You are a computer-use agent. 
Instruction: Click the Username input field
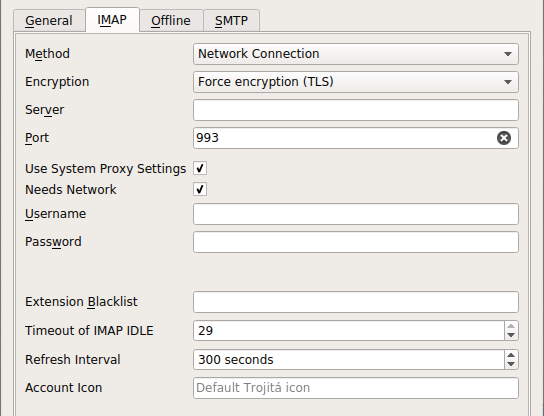pyautogui.click(x=356, y=214)
